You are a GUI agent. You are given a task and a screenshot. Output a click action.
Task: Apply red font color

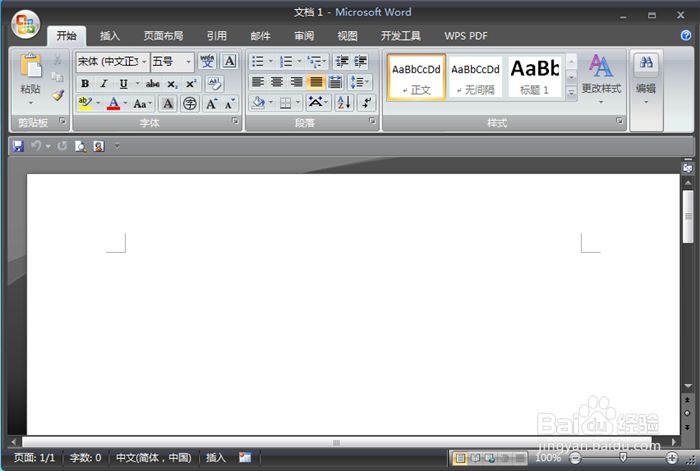(113, 104)
